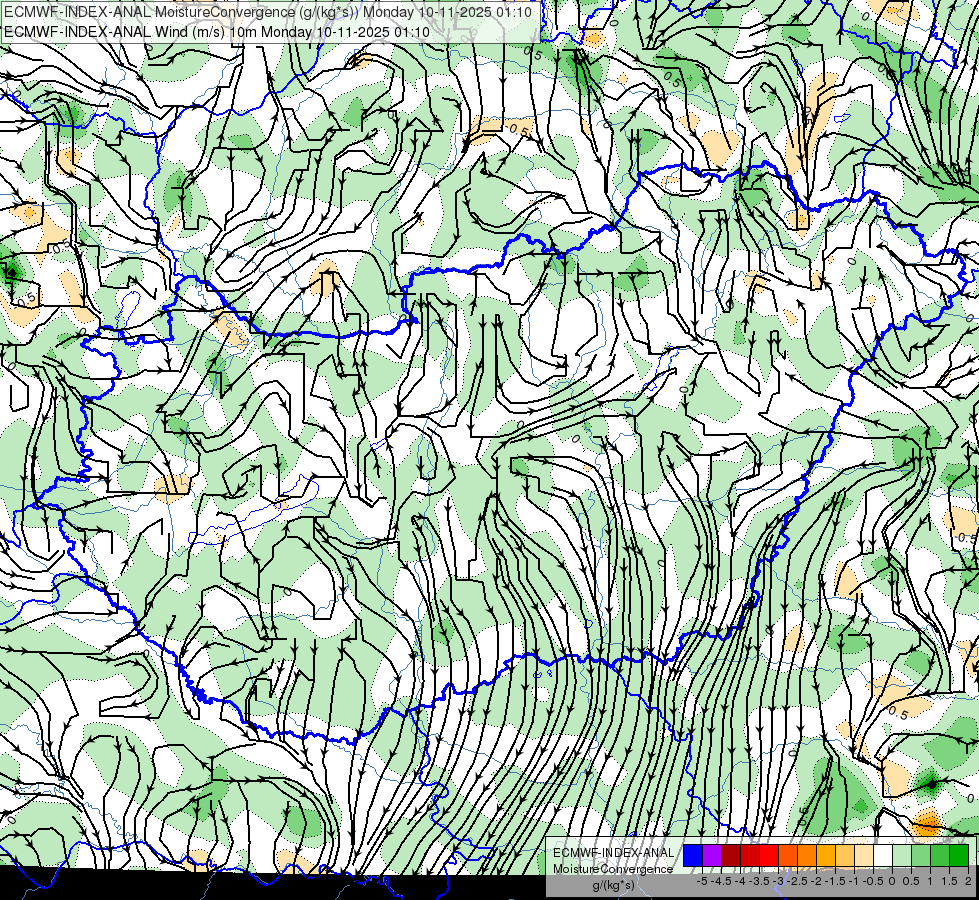
Task: Click the legend tick label "-2"
Action: tap(817, 881)
